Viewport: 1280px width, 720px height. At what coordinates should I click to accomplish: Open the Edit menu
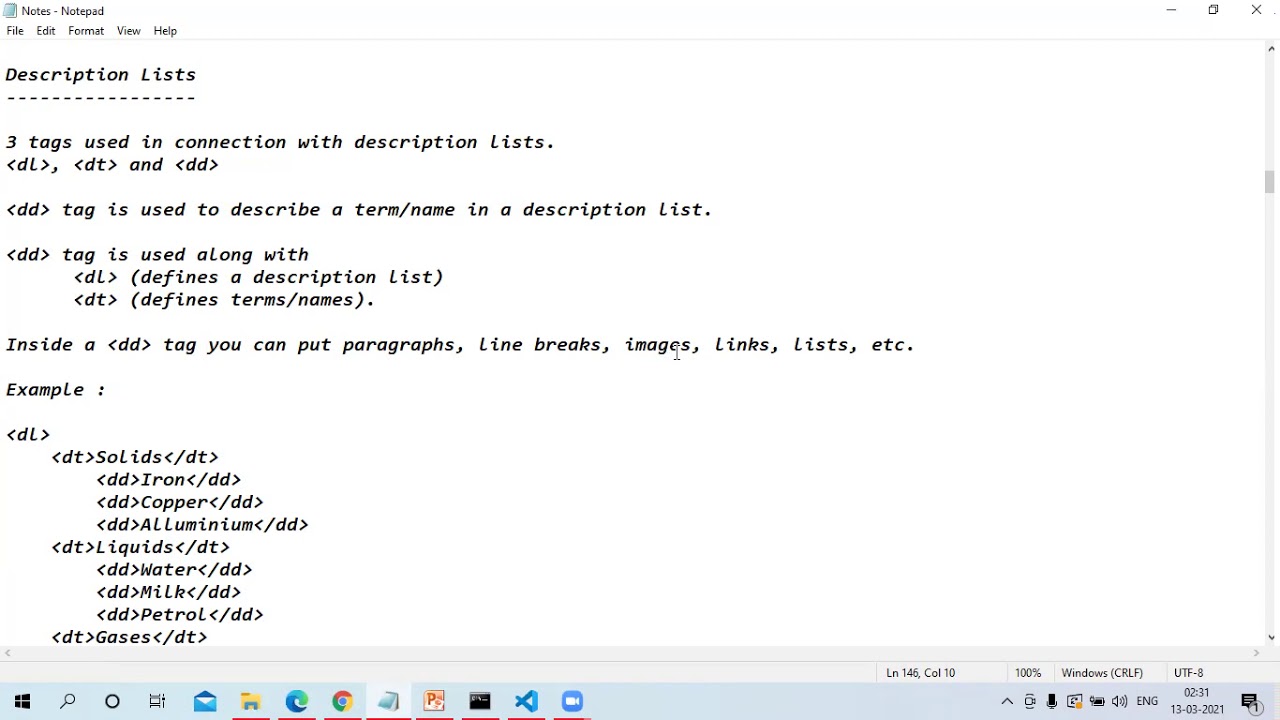coord(46,31)
